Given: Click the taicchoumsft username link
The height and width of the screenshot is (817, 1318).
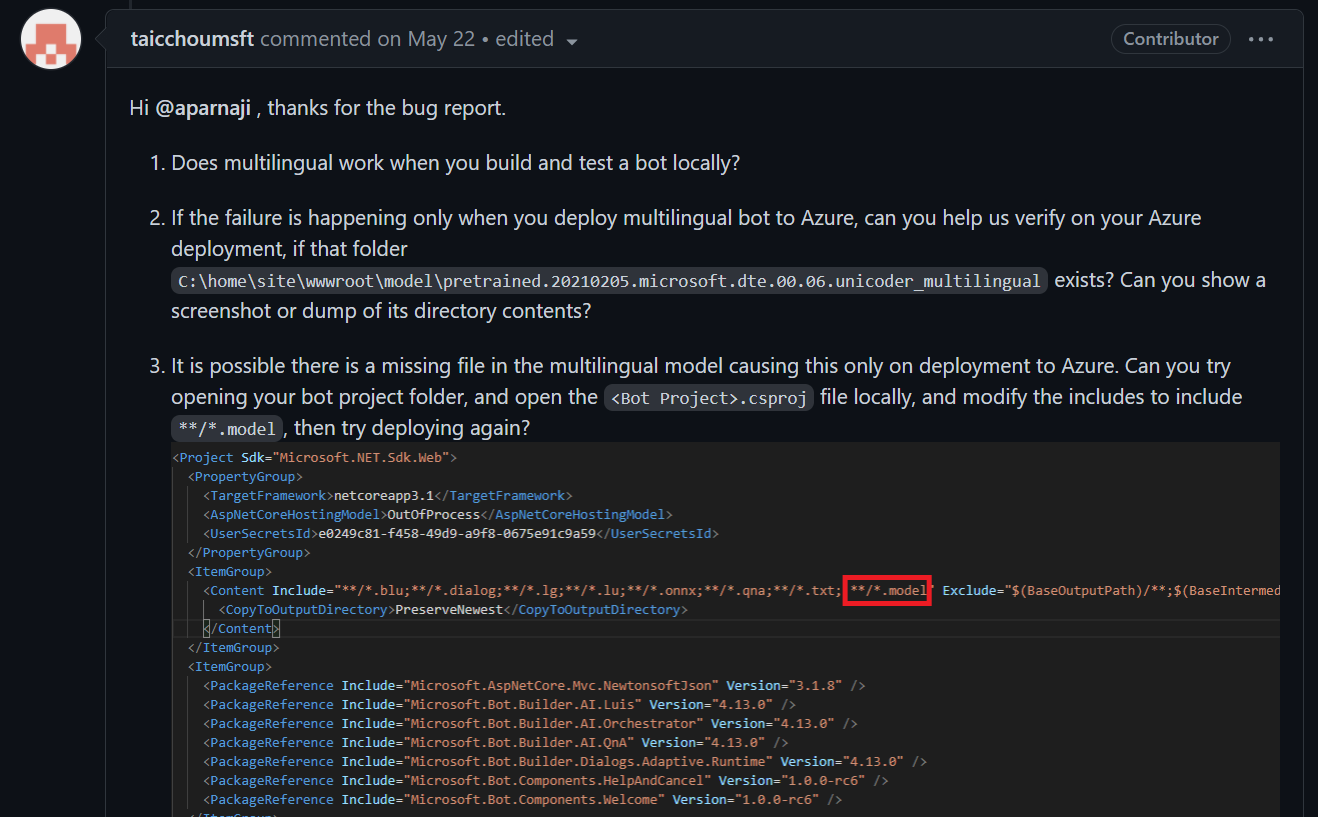Looking at the screenshot, I should (x=191, y=38).
